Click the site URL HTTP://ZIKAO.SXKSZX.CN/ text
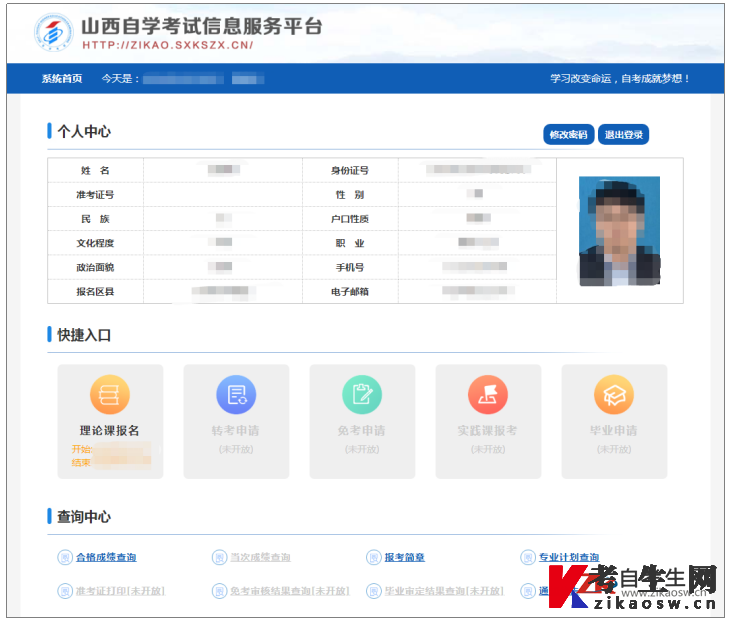731x622 pixels. click(x=168, y=45)
